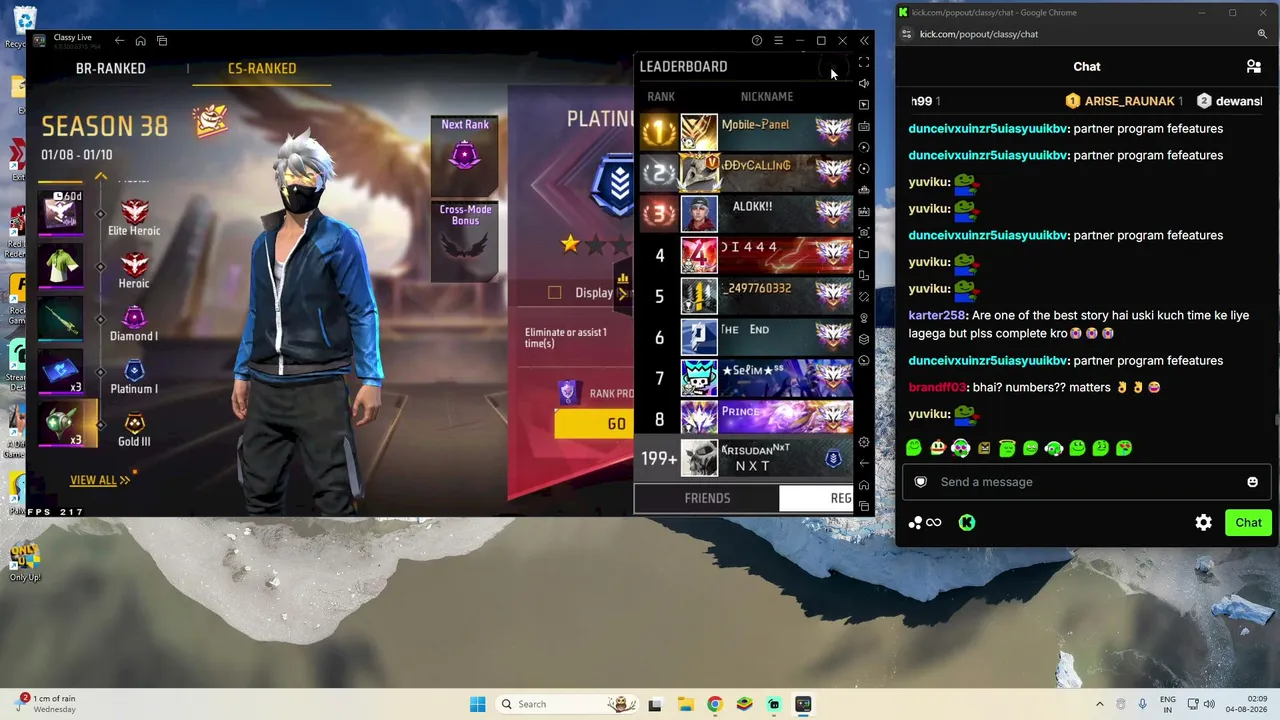The image size is (1280, 720).
Task: Open Chrome site information icon
Action: point(906,34)
